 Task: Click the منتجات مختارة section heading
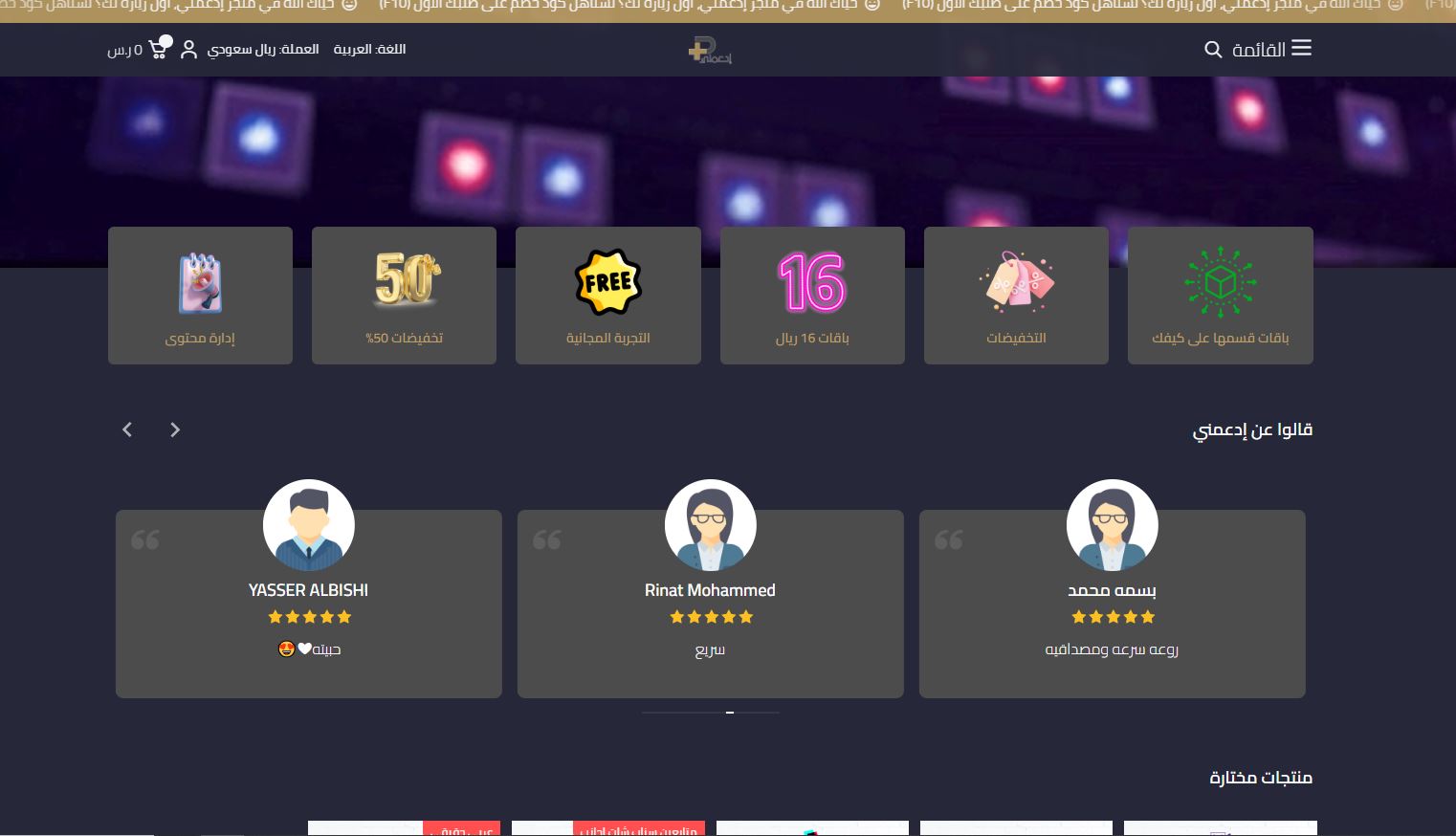pos(1260,778)
